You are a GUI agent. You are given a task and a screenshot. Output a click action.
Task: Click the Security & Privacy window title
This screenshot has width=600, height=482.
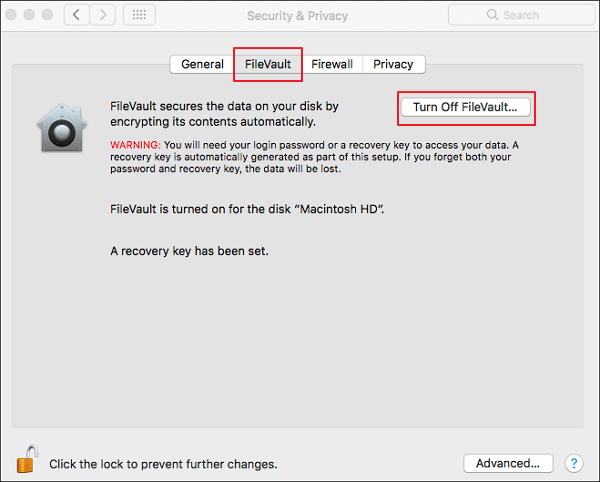coord(297,16)
